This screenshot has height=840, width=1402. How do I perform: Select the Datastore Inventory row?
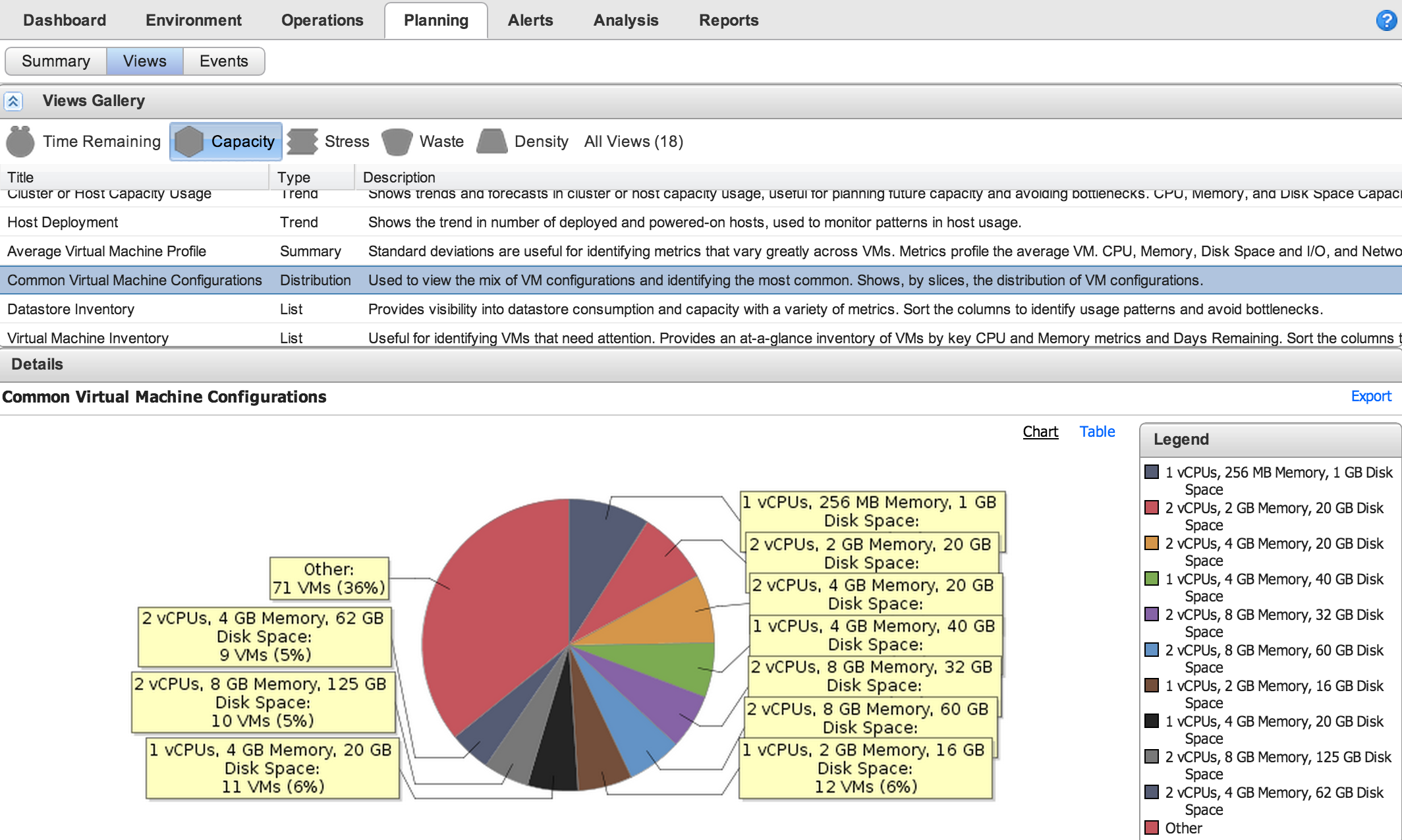click(x=70, y=309)
